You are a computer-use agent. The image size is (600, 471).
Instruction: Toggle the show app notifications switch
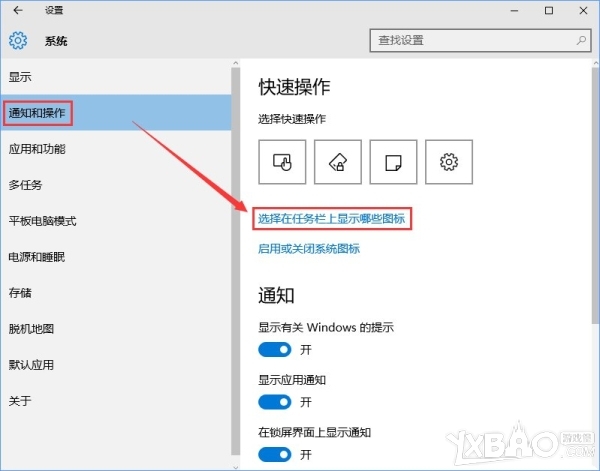[275, 402]
